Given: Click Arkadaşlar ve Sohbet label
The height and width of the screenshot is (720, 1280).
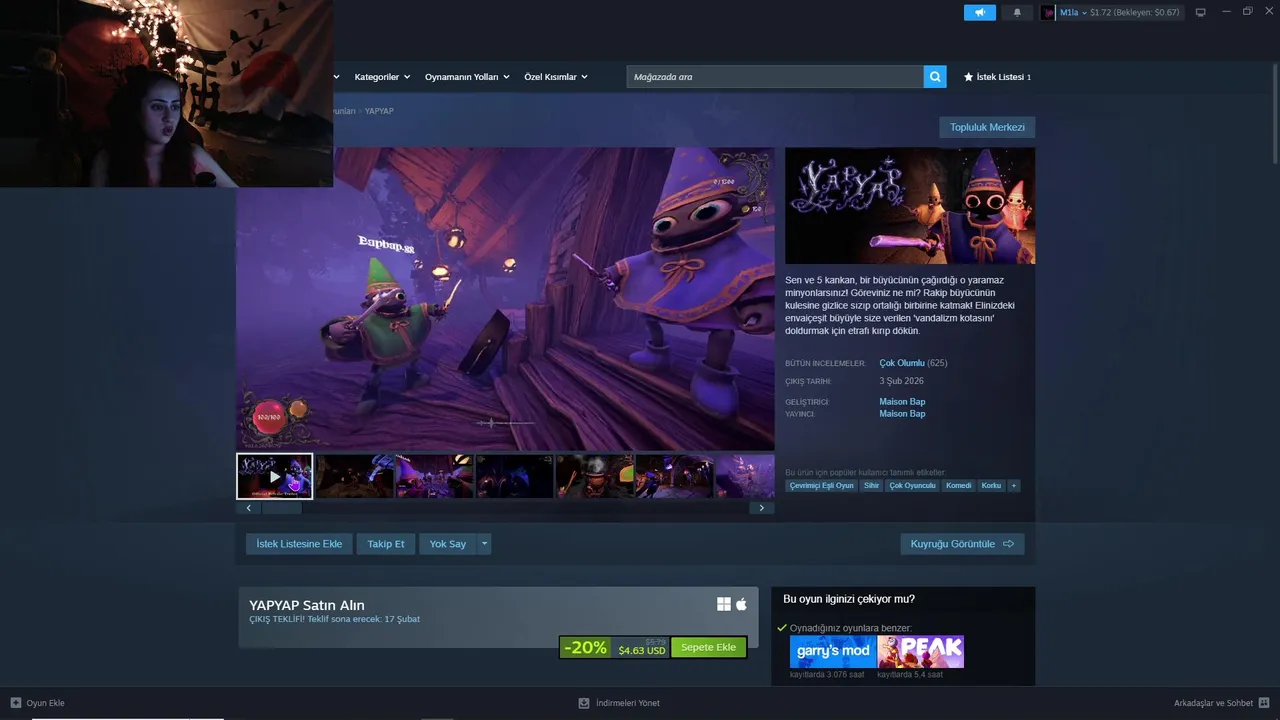Looking at the screenshot, I should point(1213,703).
